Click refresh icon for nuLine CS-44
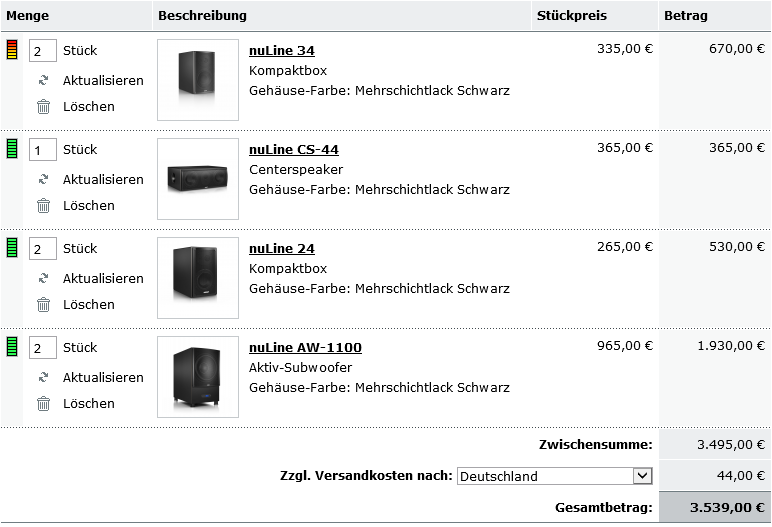This screenshot has width=772, height=527. click(43, 179)
